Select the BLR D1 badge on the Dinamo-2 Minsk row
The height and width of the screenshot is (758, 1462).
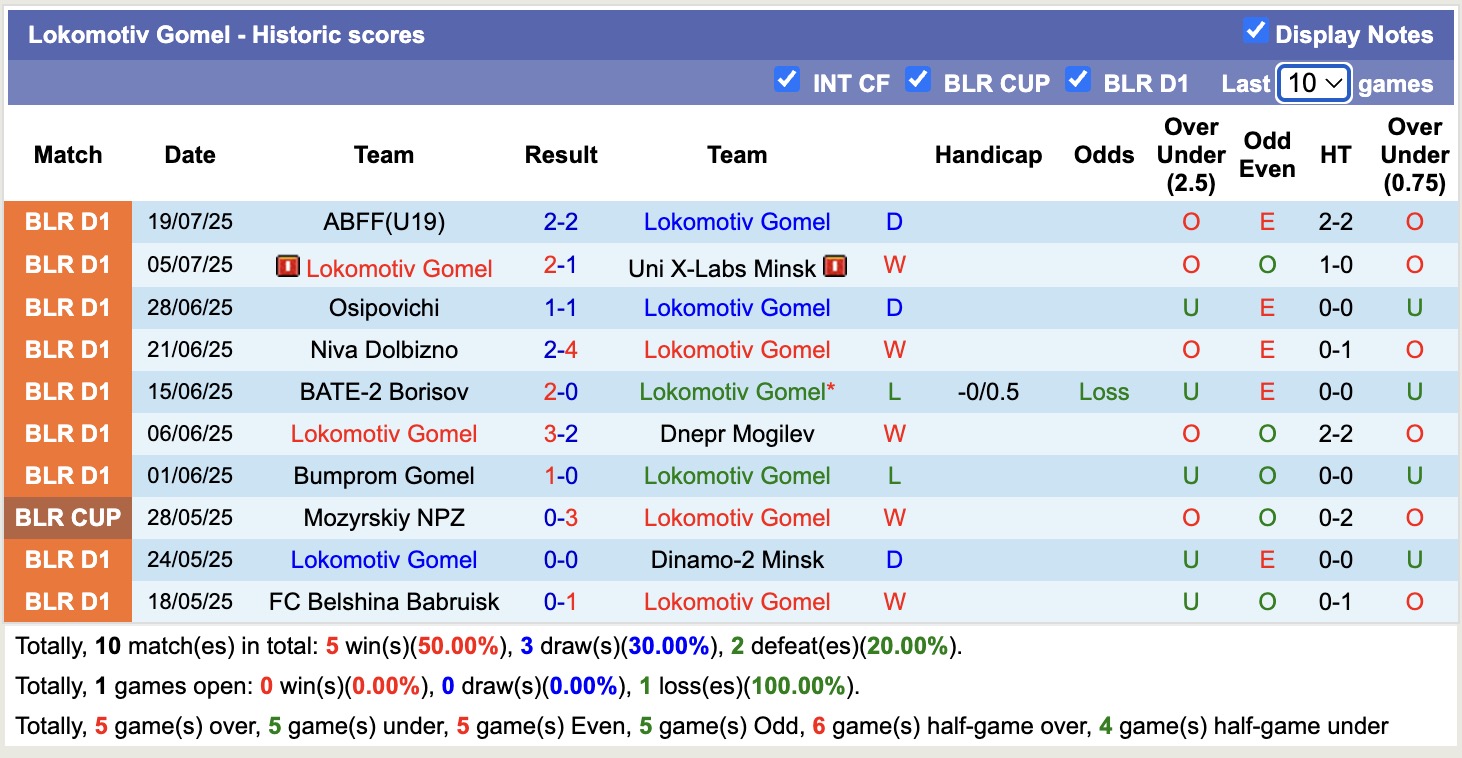[67, 559]
